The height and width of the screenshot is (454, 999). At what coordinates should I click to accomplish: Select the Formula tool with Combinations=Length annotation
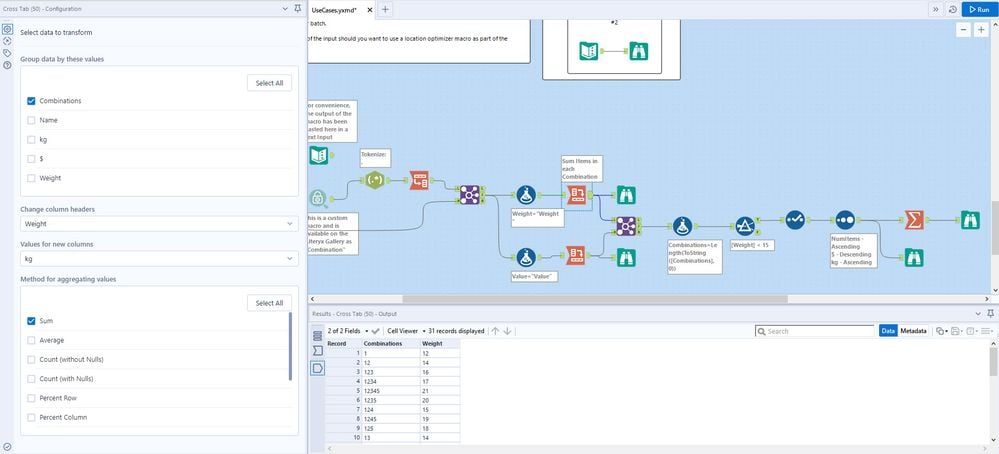point(682,226)
